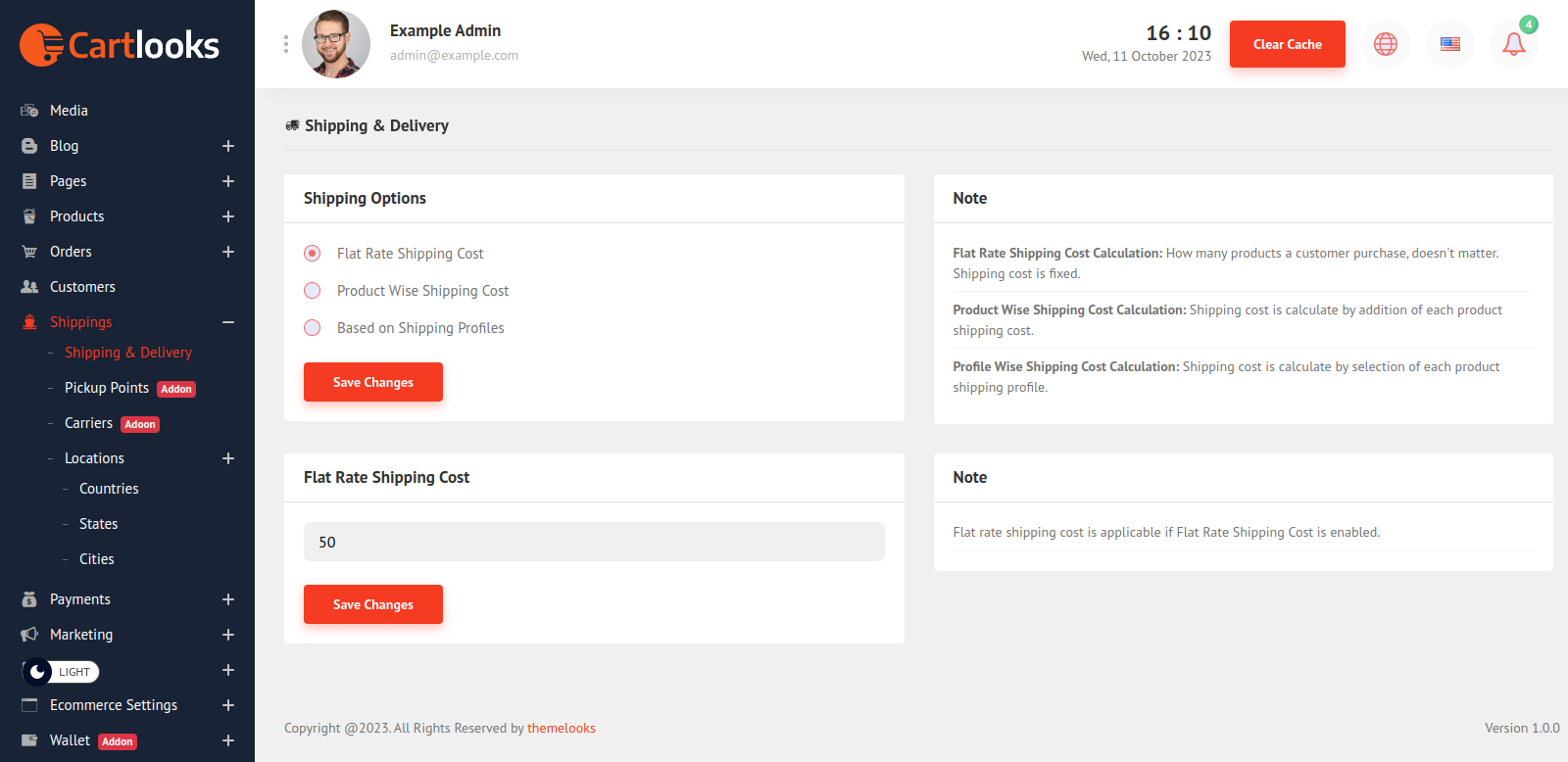Click the US flag language icon
1568x762 pixels.
coord(1450,44)
